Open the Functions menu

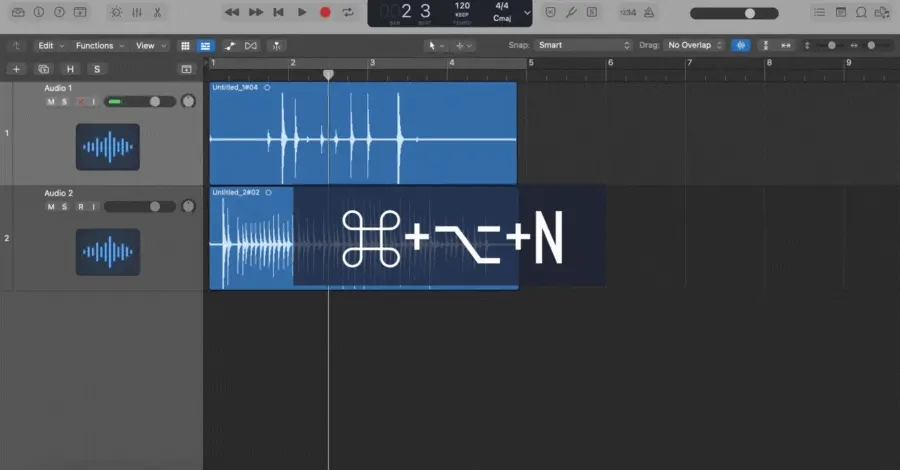[x=100, y=46]
